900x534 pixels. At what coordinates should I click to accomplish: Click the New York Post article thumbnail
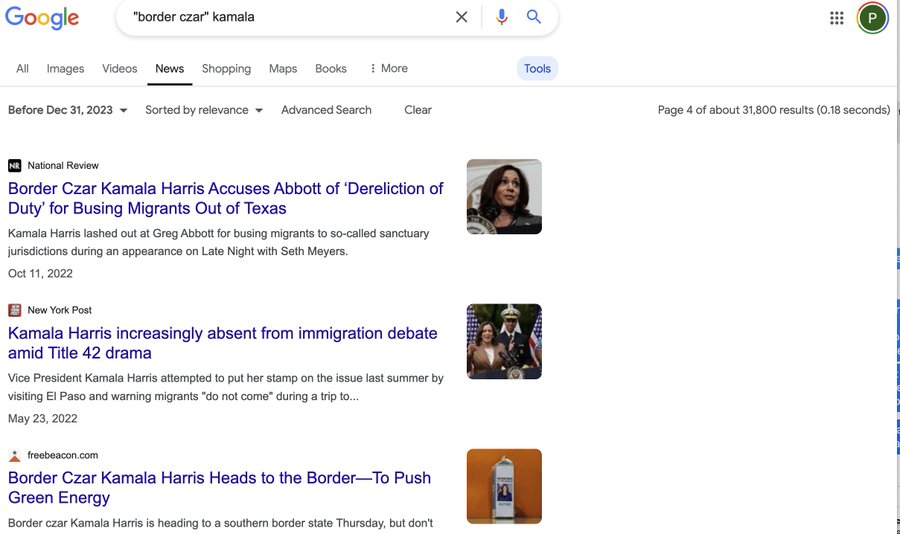pyautogui.click(x=504, y=341)
